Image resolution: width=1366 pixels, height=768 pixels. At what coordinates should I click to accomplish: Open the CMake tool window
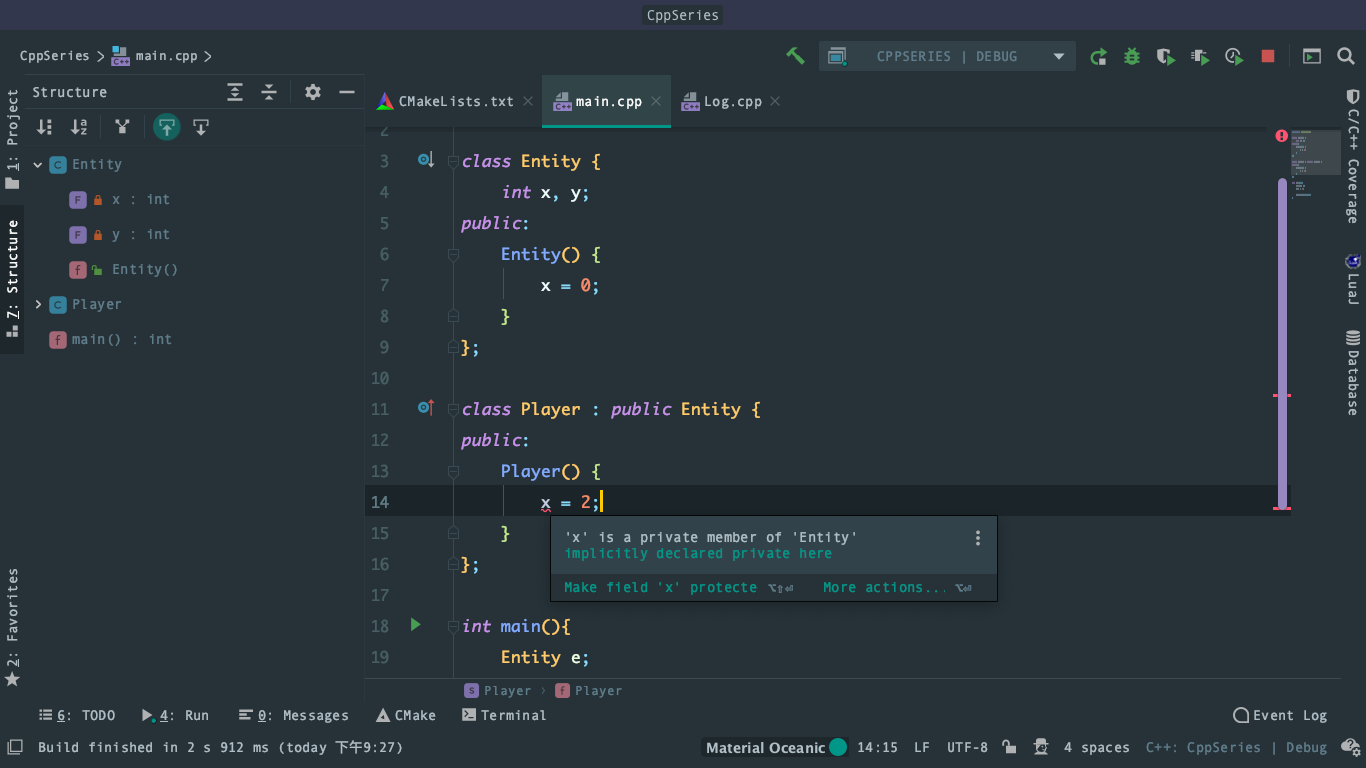(406, 716)
